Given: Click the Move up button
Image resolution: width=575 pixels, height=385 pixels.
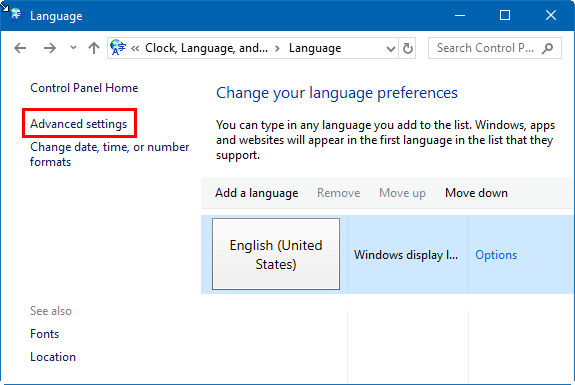Looking at the screenshot, I should click(402, 193).
